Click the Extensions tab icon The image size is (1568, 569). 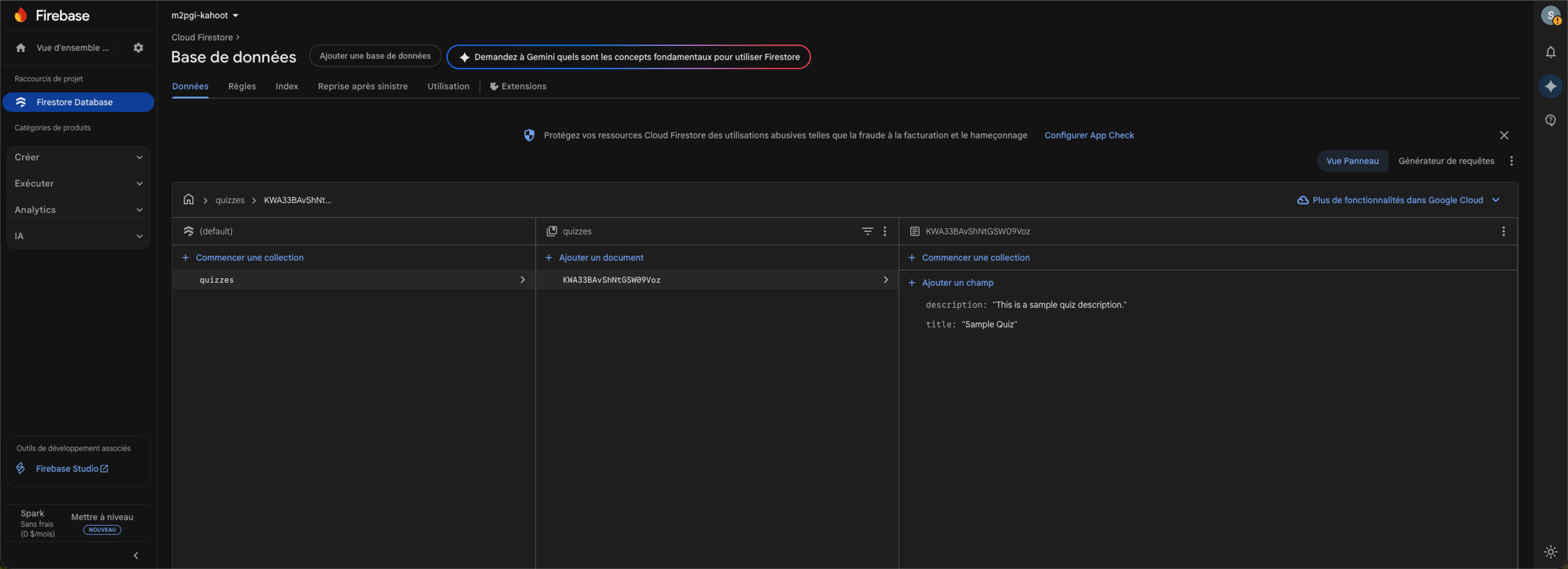coord(494,86)
